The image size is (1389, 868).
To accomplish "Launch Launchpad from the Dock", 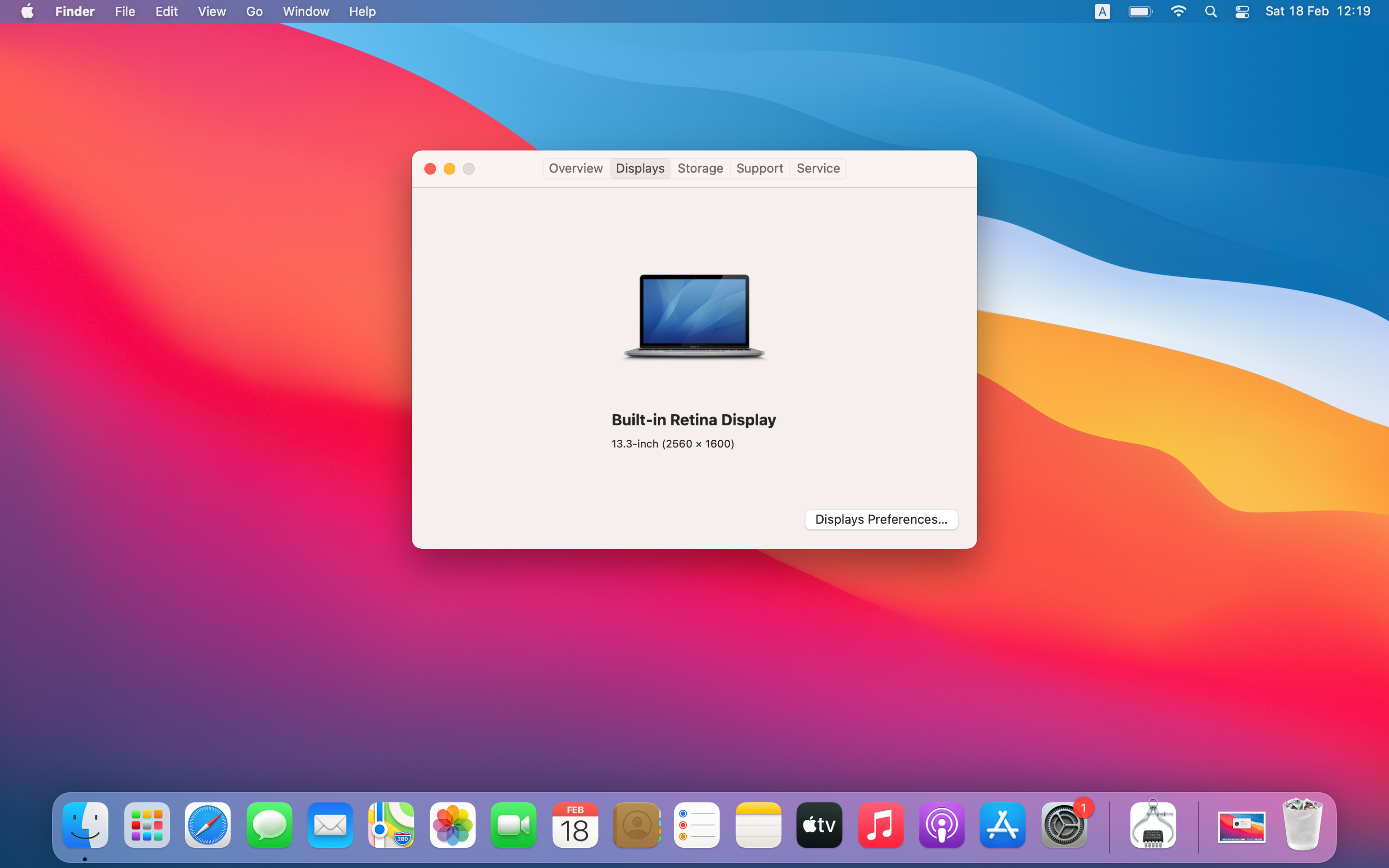I will pyautogui.click(x=146, y=826).
